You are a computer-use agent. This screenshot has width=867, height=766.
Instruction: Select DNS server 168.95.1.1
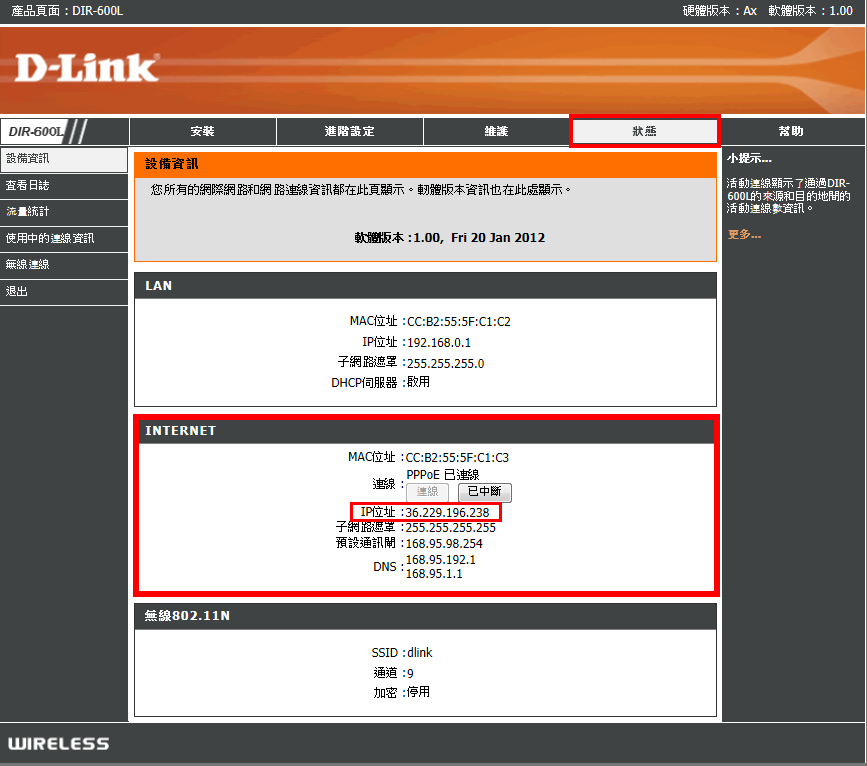[434, 574]
